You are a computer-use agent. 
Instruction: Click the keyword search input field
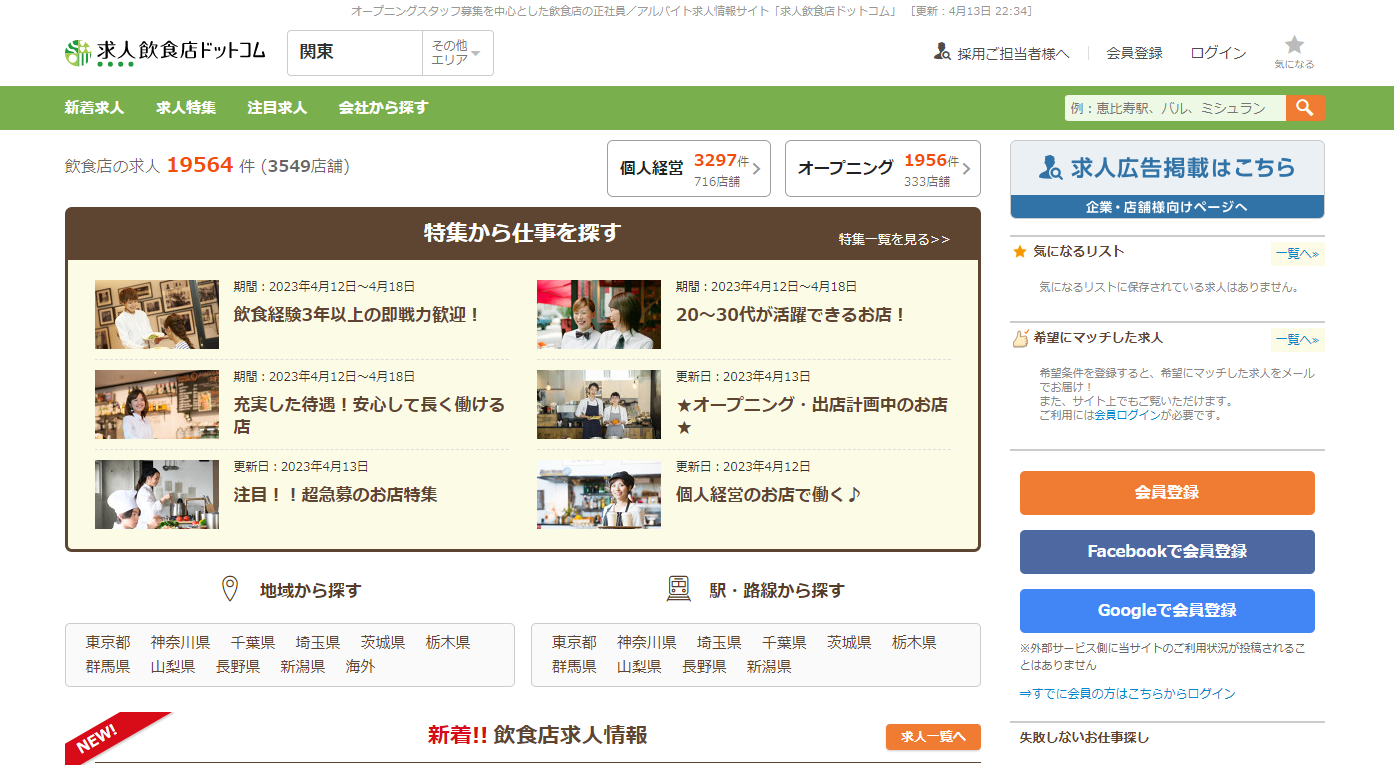1174,108
